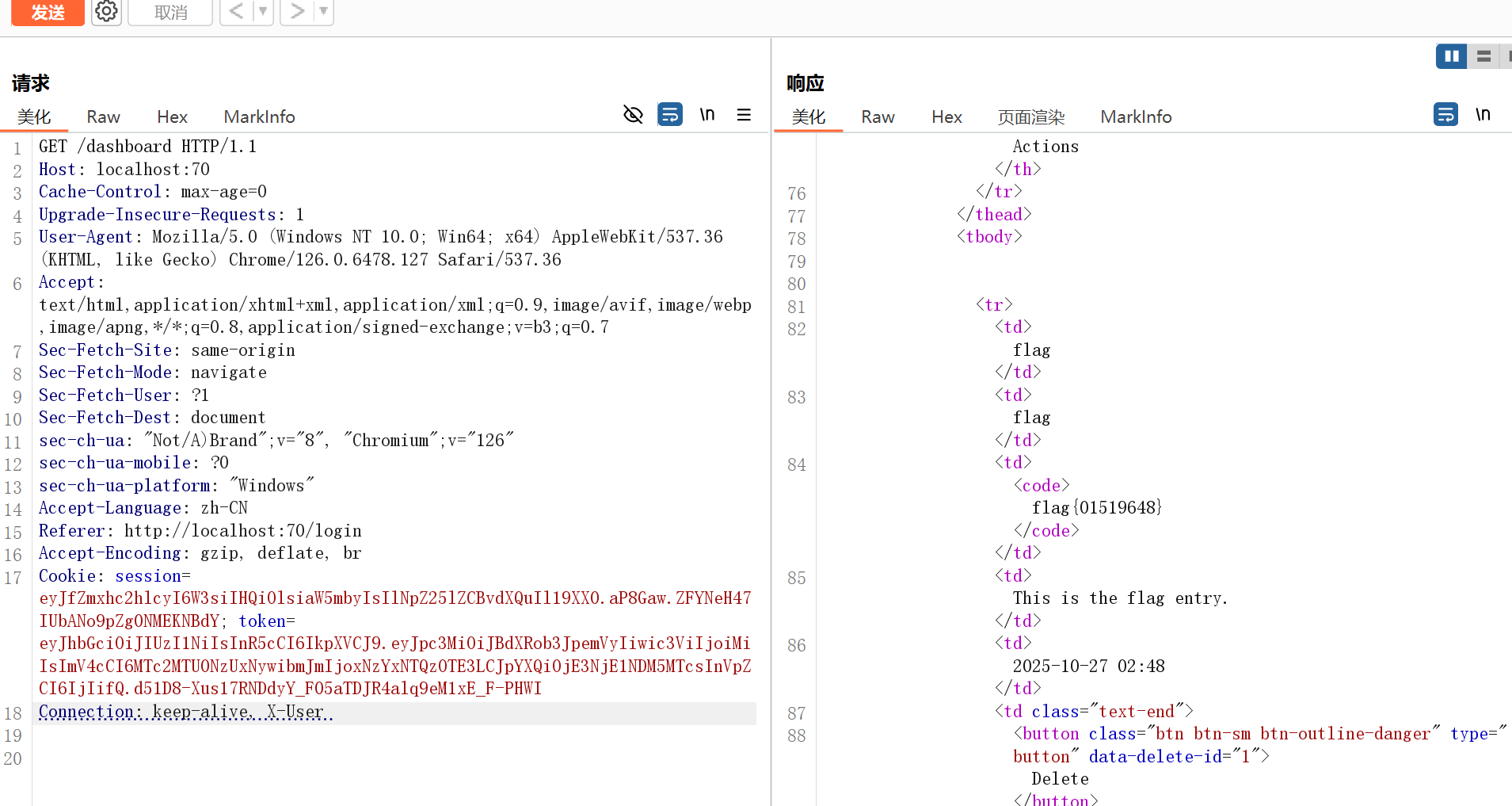
Task: Click the Sec-Fetch-Mode: navigate header
Action: coord(153,372)
